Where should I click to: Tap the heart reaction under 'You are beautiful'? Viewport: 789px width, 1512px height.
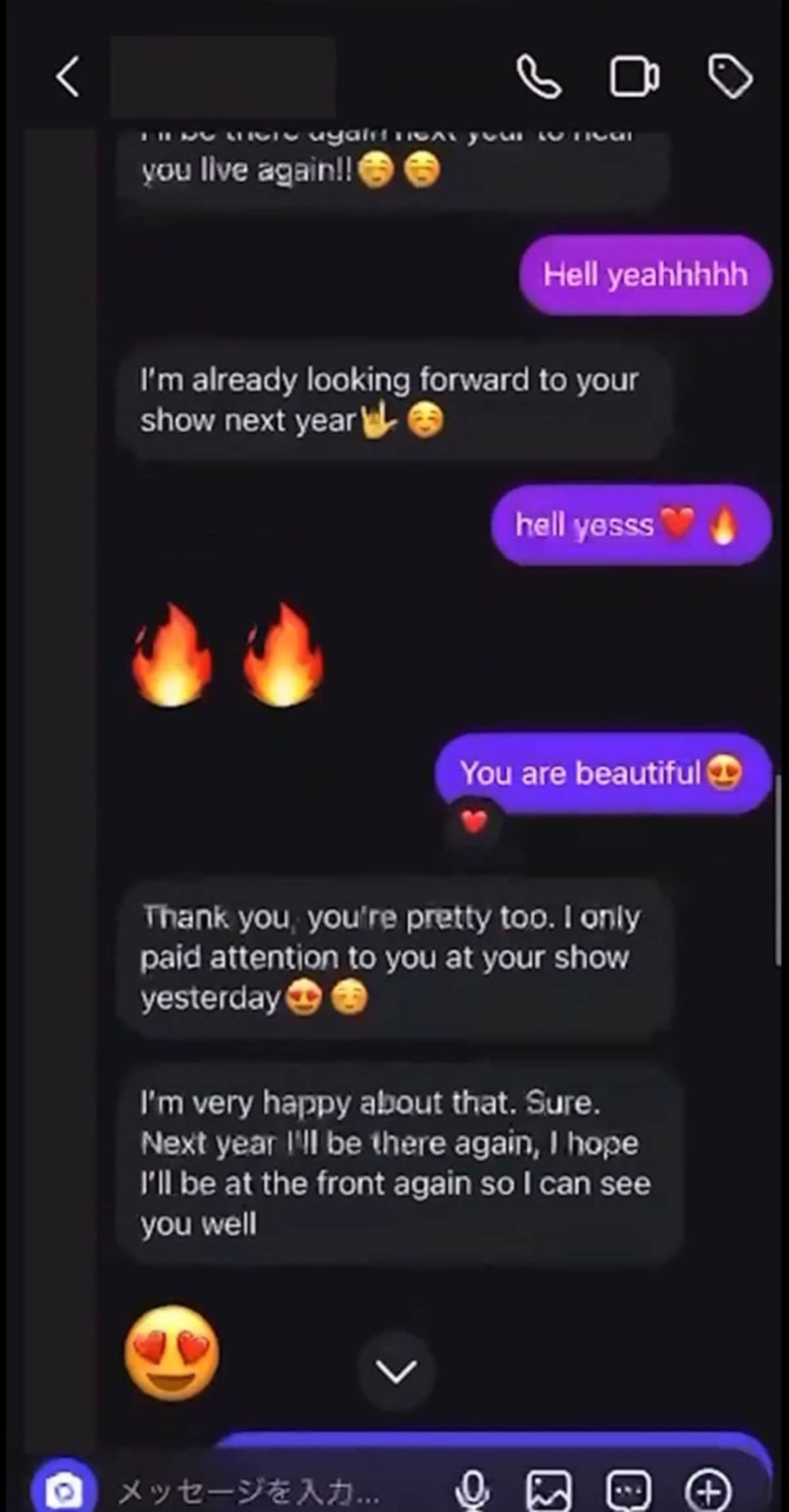tap(473, 821)
